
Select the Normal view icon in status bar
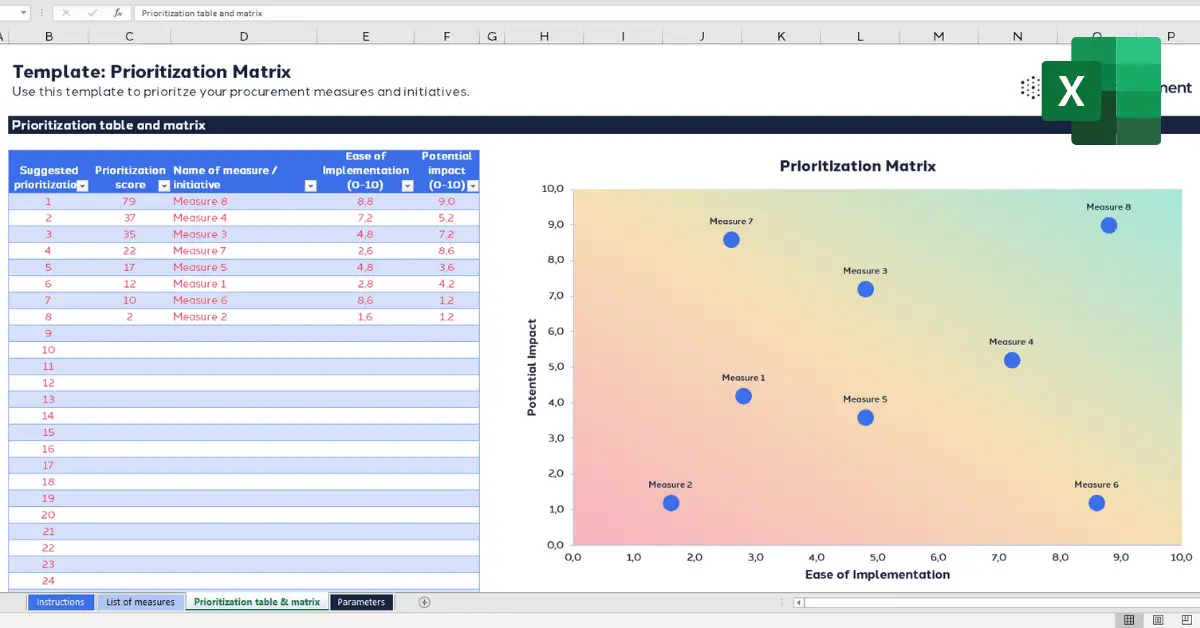coord(1128,619)
